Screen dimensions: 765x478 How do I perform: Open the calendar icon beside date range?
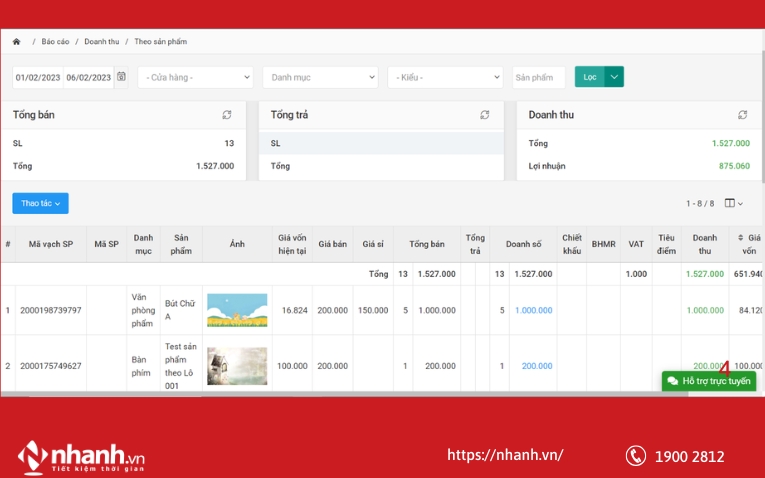[121, 77]
